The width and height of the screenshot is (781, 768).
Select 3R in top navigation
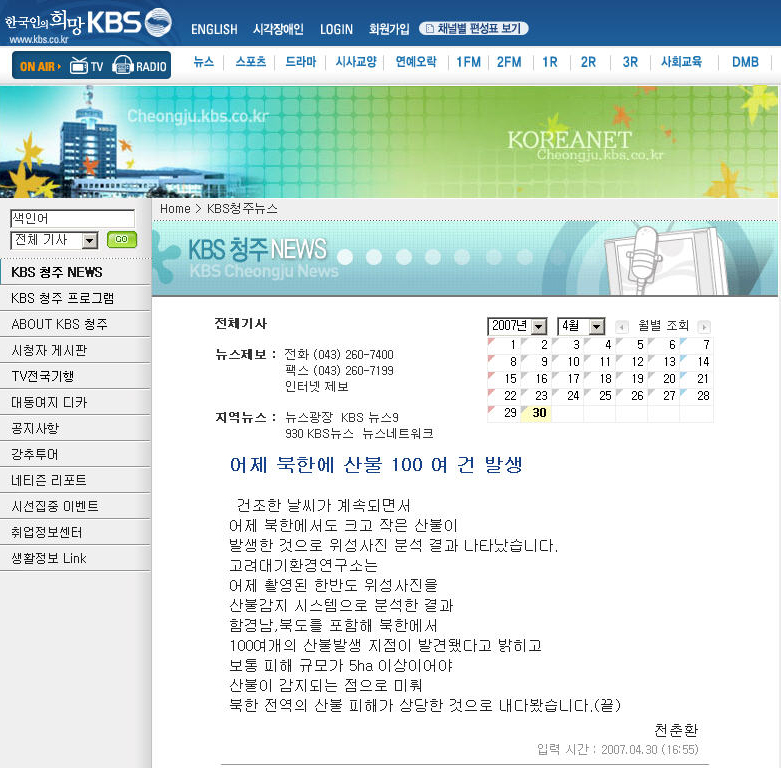[x=630, y=62]
